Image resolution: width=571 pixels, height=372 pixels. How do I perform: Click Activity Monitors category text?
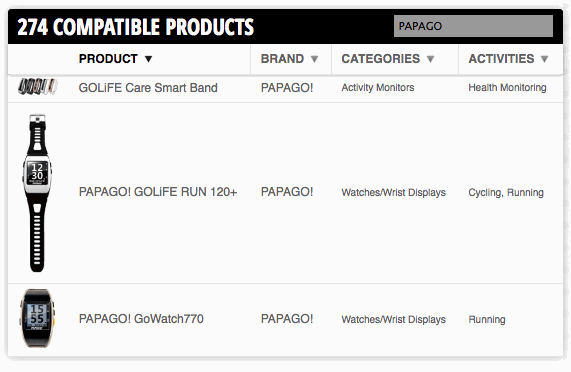[x=378, y=88]
